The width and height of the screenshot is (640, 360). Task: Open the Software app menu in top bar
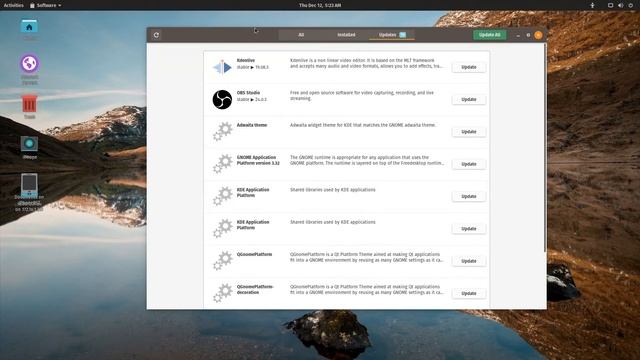tap(45, 5)
